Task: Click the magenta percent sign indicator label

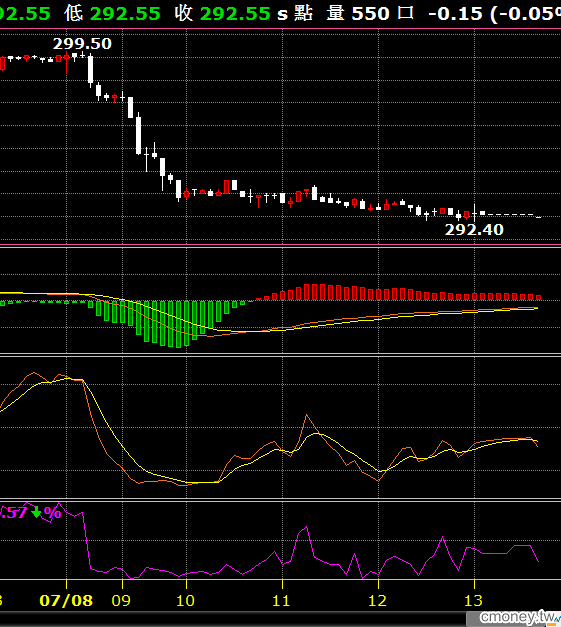Action: [x=52, y=512]
